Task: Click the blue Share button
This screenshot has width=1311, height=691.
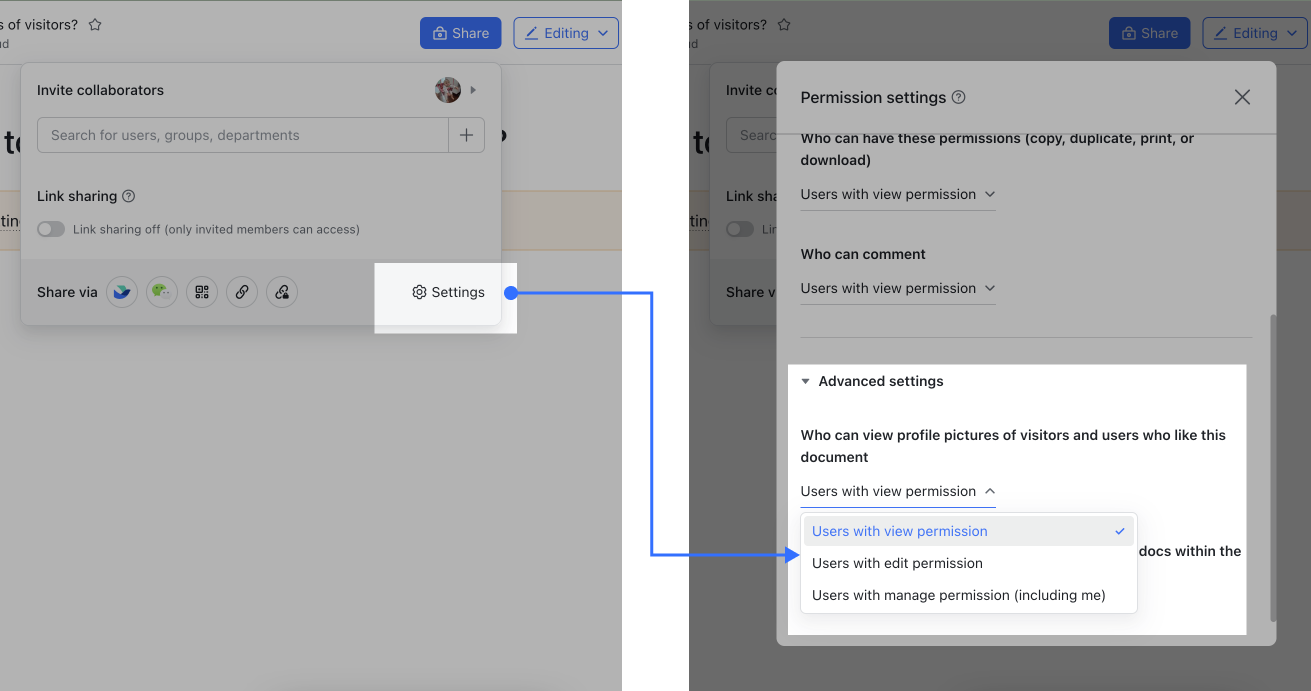Action: 460,32
